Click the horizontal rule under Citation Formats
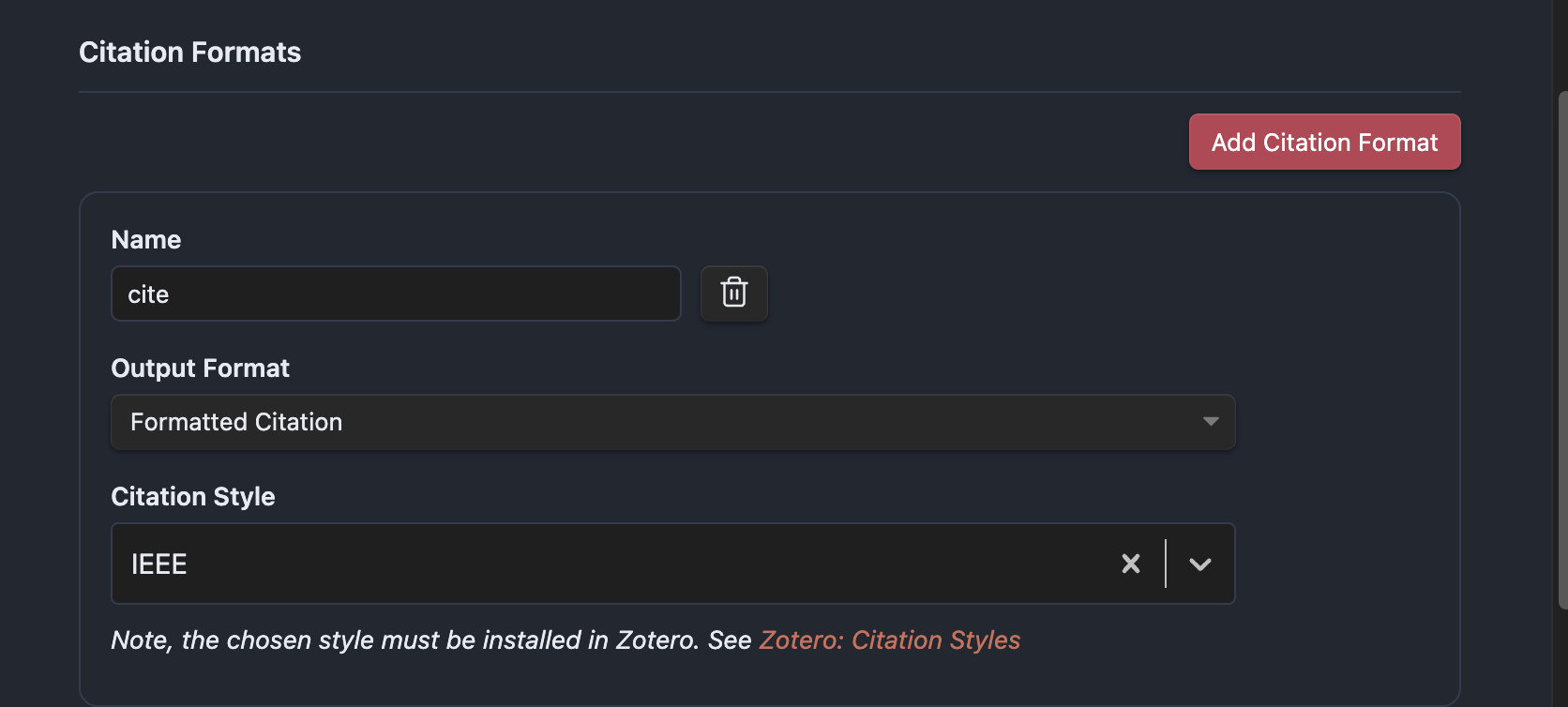Screen dimensions: 1568x707 tap(769, 92)
